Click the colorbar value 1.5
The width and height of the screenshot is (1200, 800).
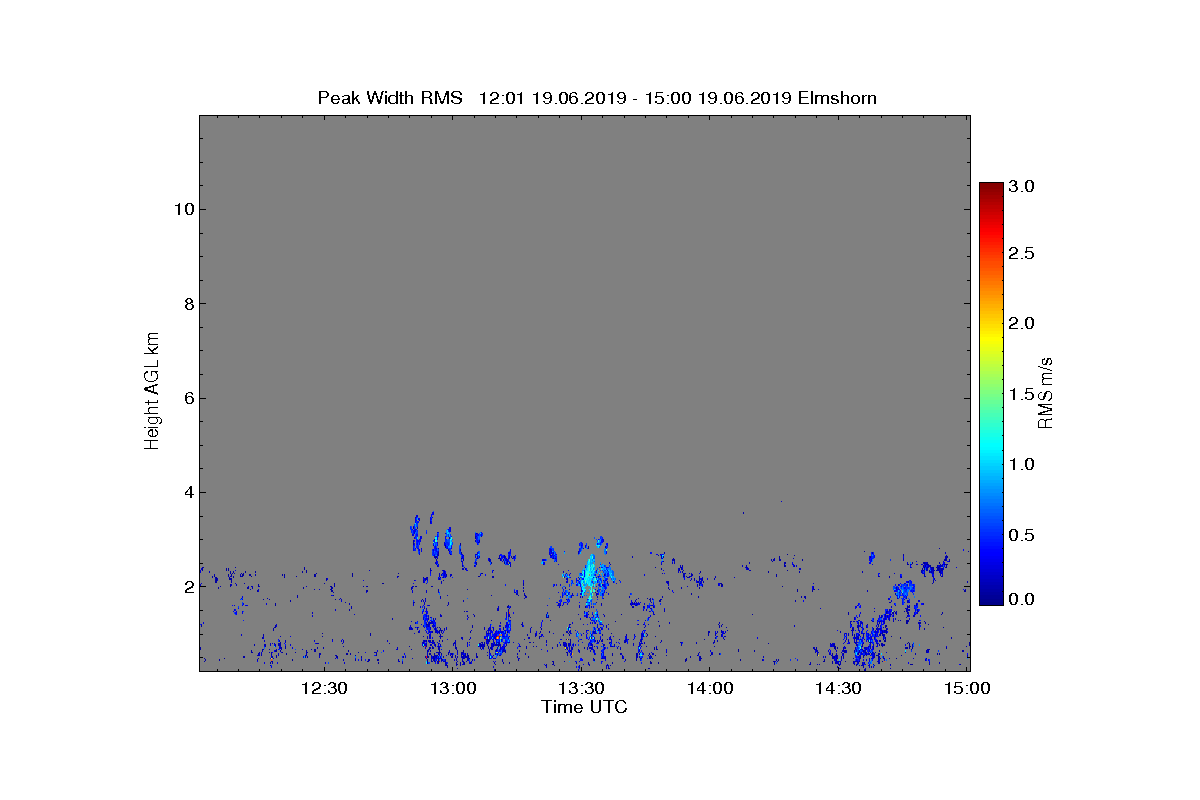tap(1022, 394)
